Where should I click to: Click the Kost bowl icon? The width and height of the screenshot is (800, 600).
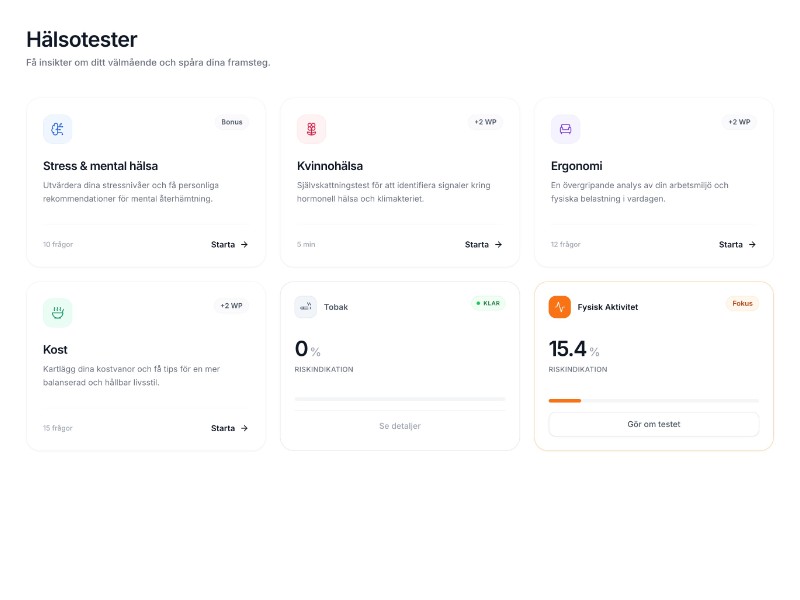pos(58,312)
